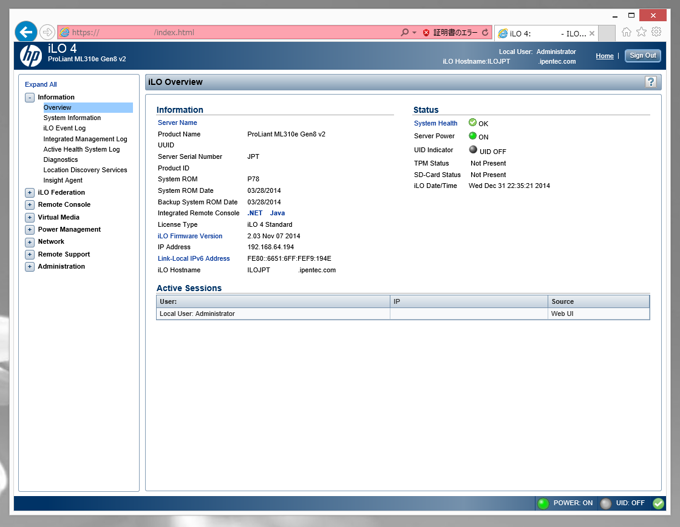Launch the .NET remote console link
The image size is (680, 527).
click(x=255, y=213)
